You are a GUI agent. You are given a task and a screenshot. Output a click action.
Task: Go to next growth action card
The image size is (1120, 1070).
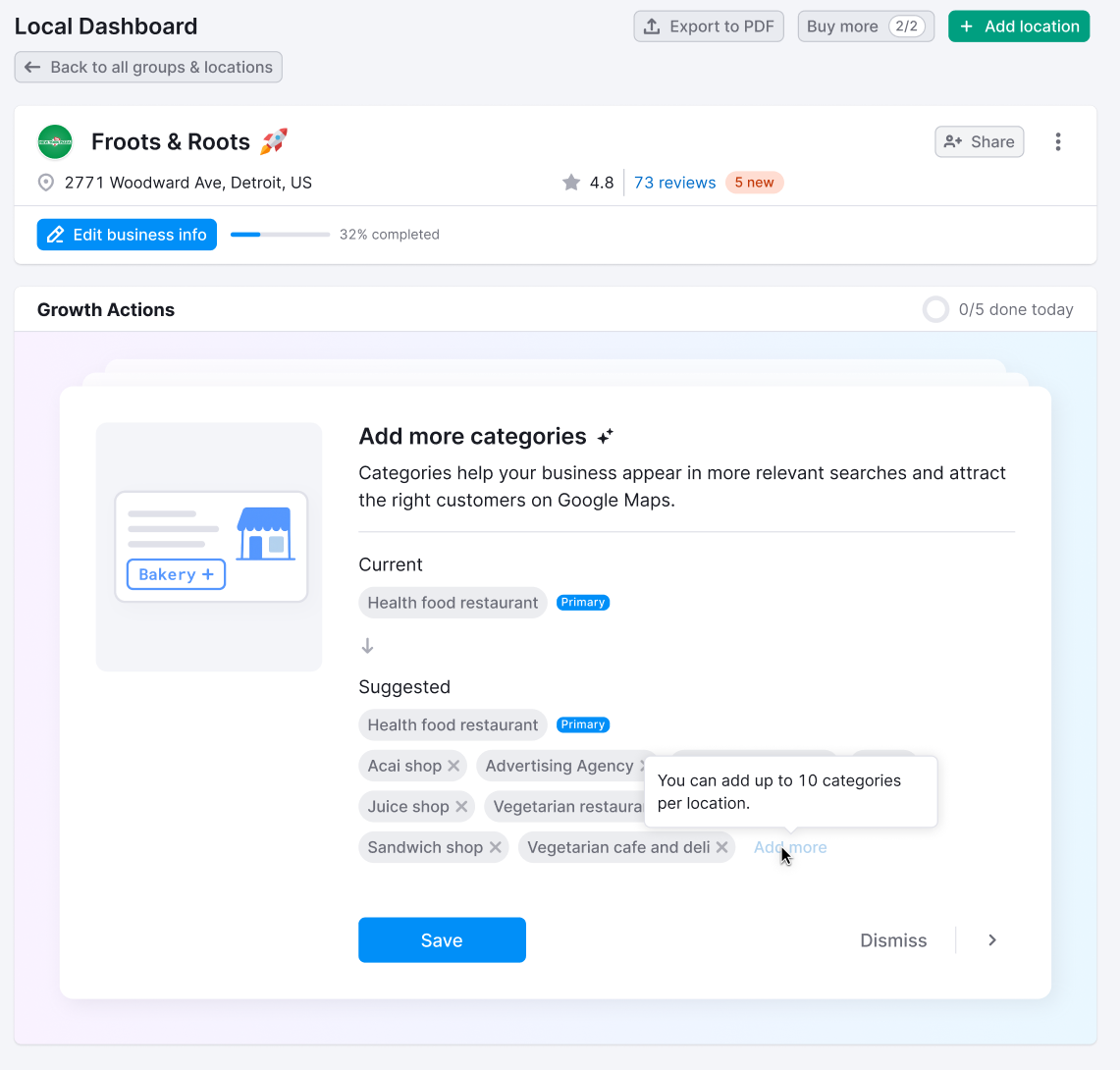(992, 940)
